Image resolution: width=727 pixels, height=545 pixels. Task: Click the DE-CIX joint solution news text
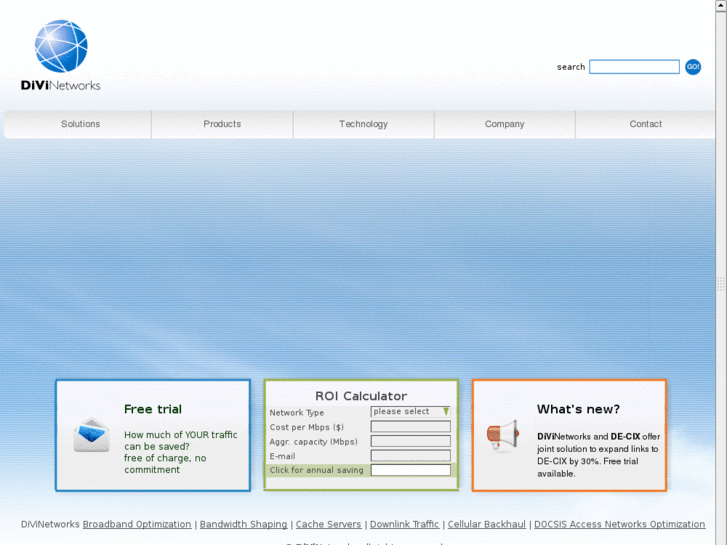coord(599,455)
